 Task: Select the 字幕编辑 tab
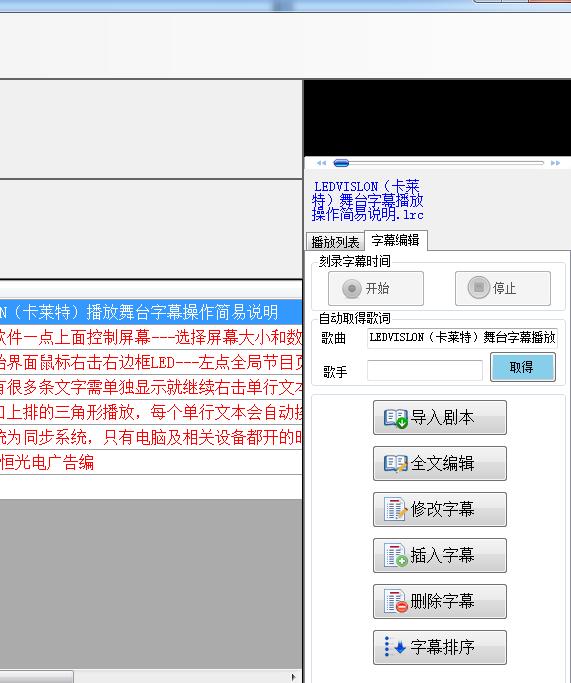click(395, 240)
